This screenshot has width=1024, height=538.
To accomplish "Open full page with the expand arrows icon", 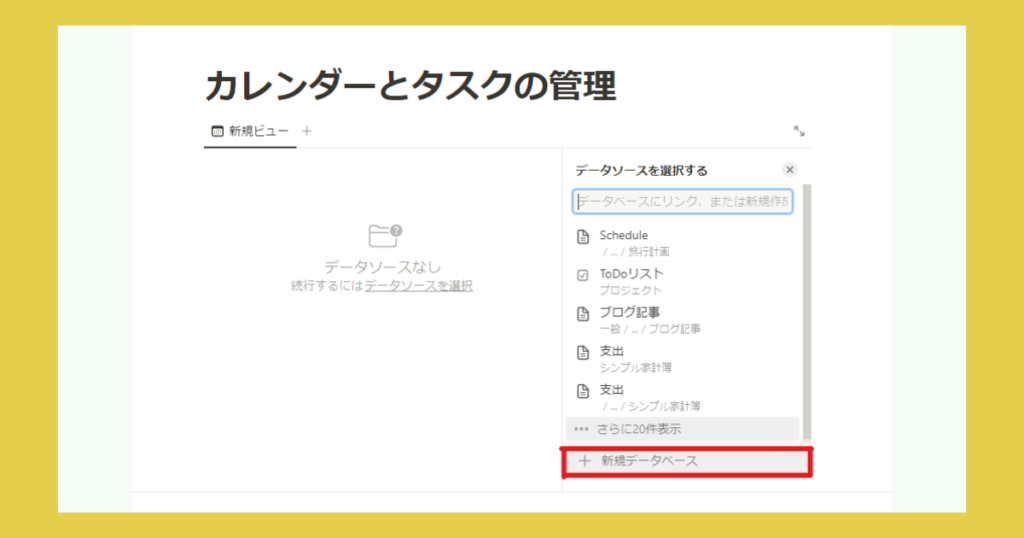I will (799, 131).
